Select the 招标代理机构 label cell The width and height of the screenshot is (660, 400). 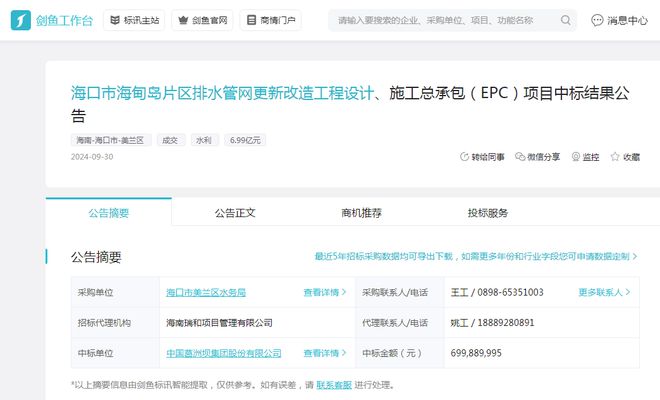point(115,323)
